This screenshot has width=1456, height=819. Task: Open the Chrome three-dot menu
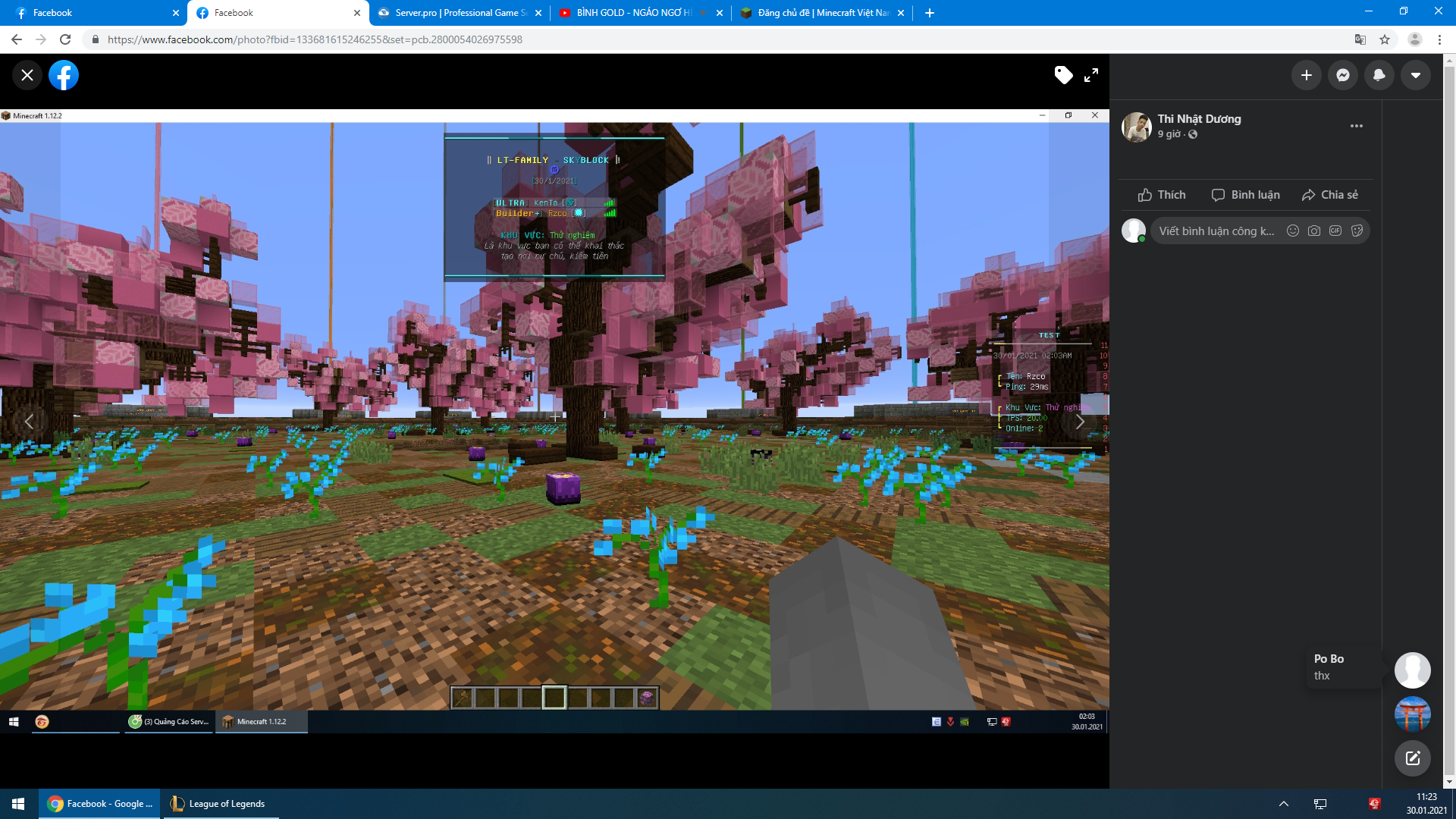point(1439,39)
